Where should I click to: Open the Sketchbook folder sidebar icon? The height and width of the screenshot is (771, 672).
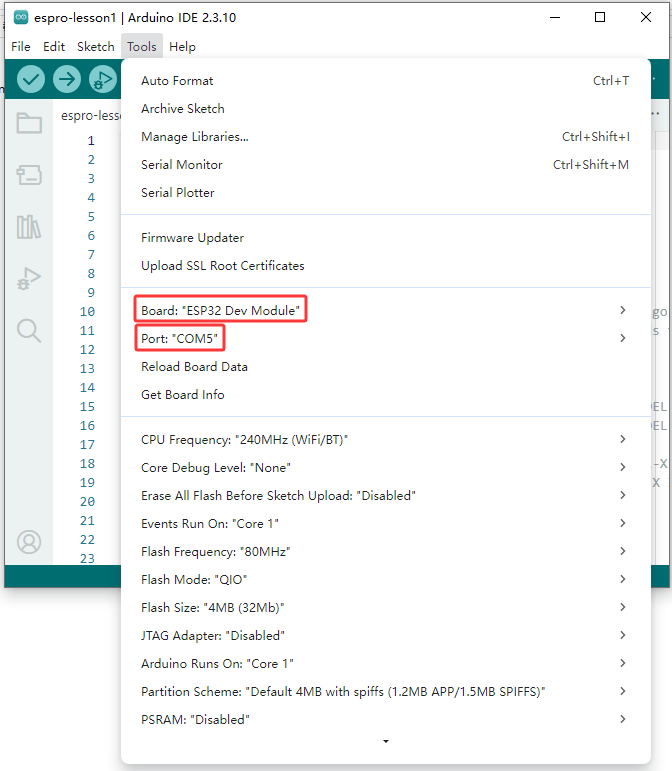[x=29, y=123]
